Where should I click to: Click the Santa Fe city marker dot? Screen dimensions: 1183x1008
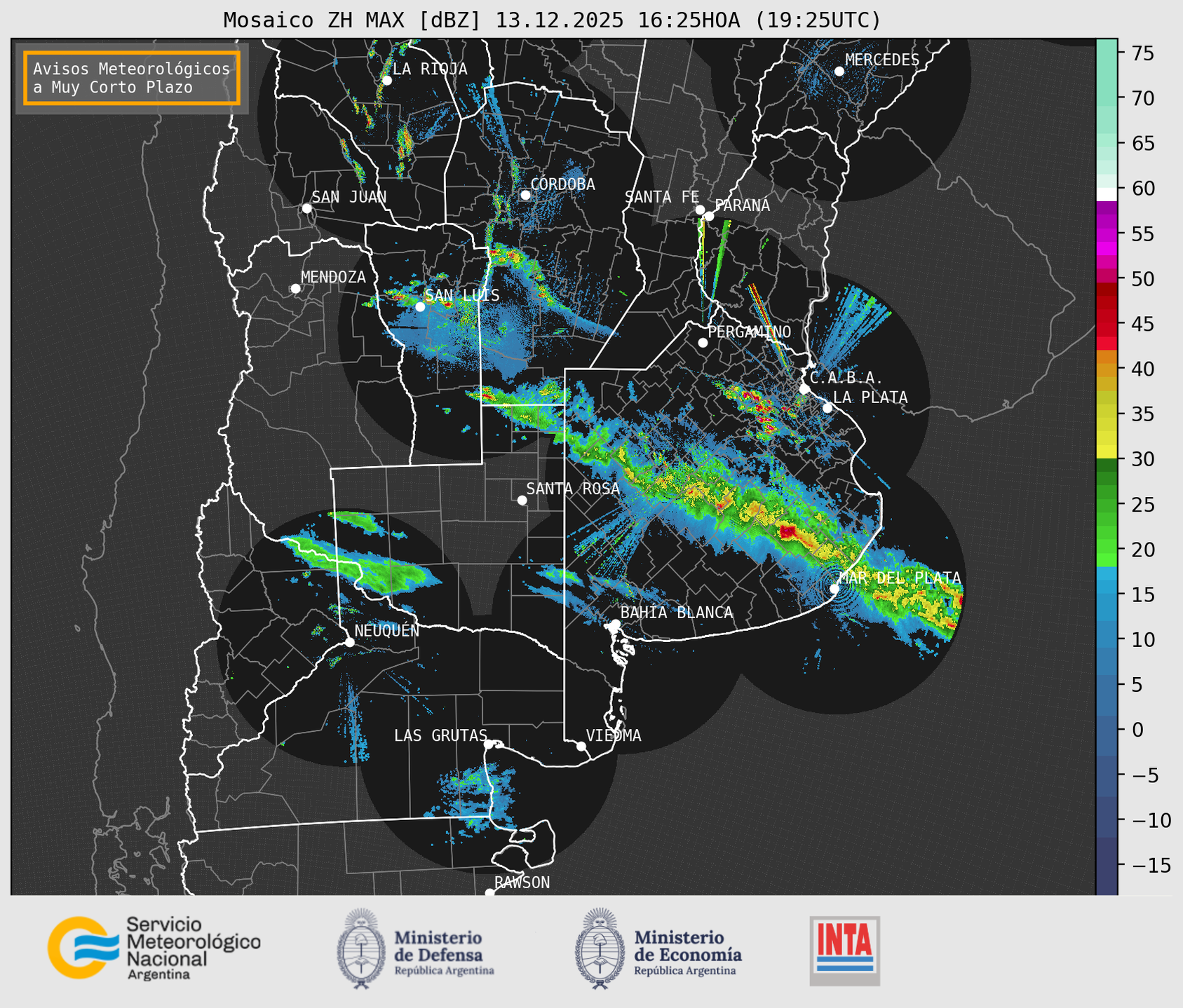pos(700,210)
